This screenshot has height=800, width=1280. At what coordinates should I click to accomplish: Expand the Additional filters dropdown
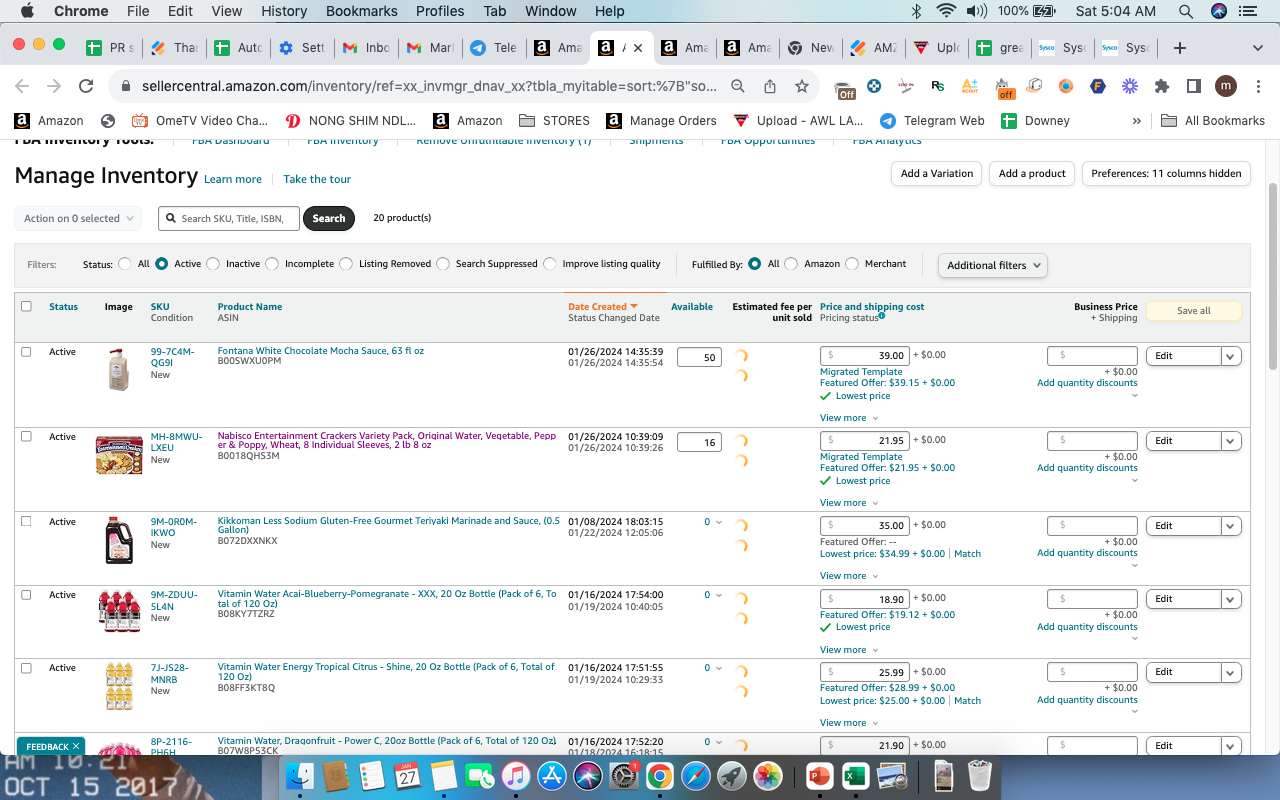coord(993,265)
